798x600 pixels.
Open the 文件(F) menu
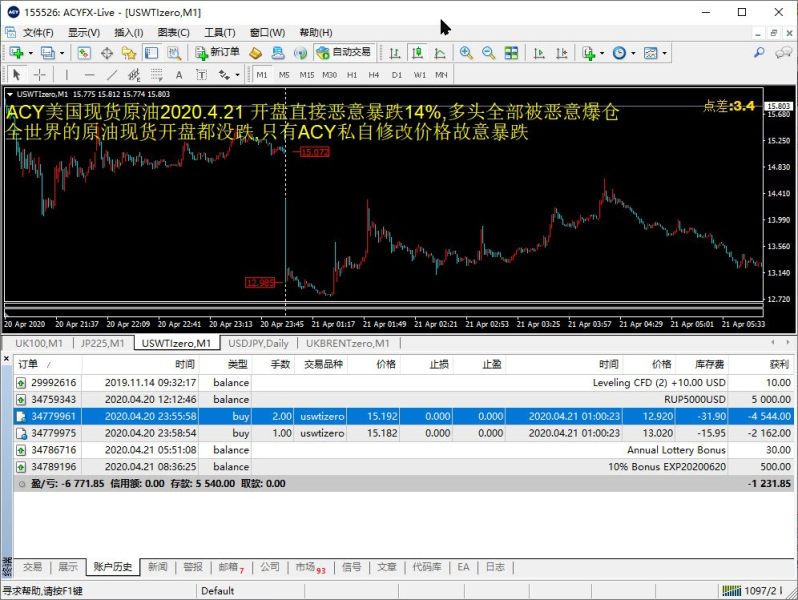coord(38,33)
